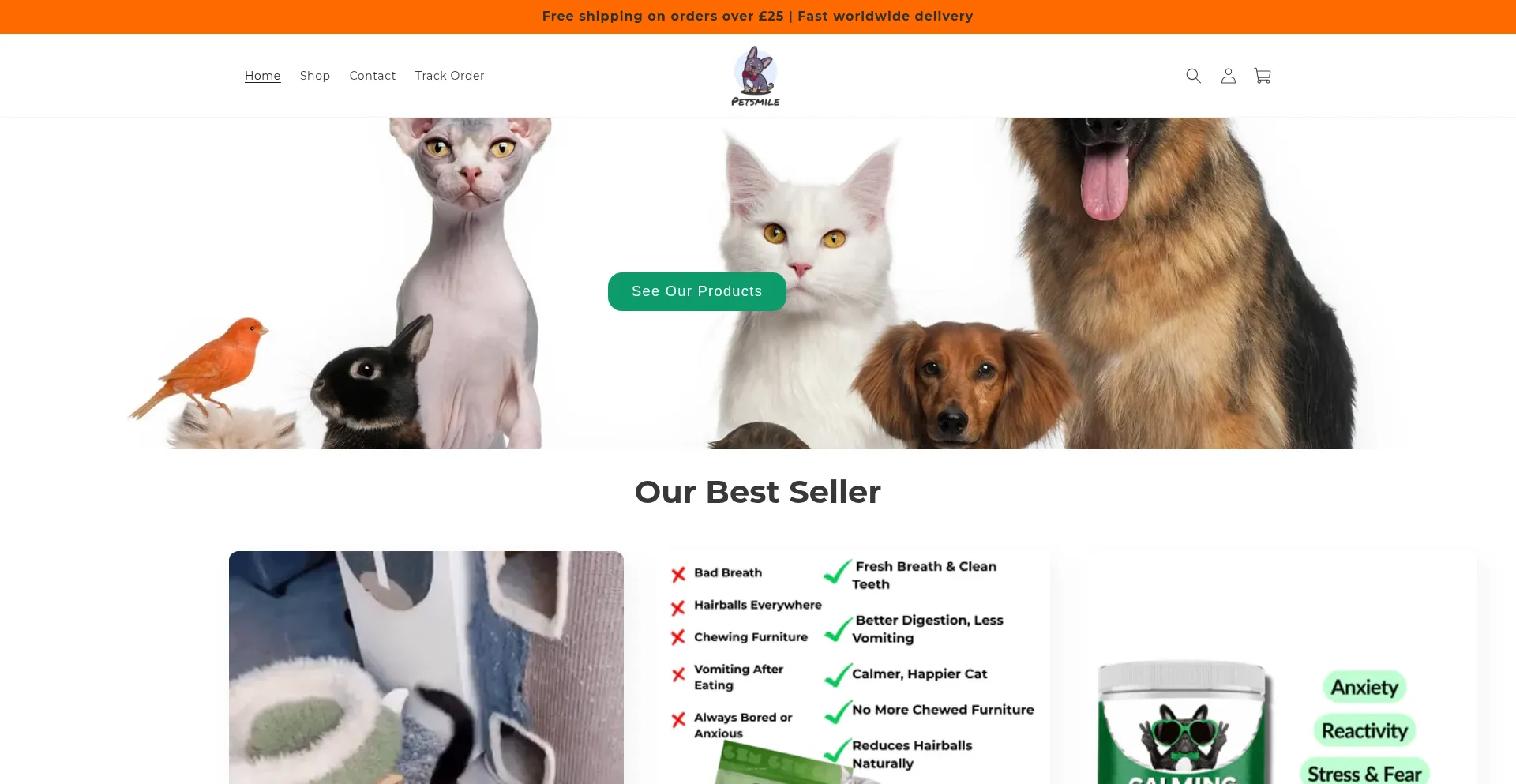Select Track Order in navigation
The image size is (1516, 784).
pyautogui.click(x=450, y=76)
